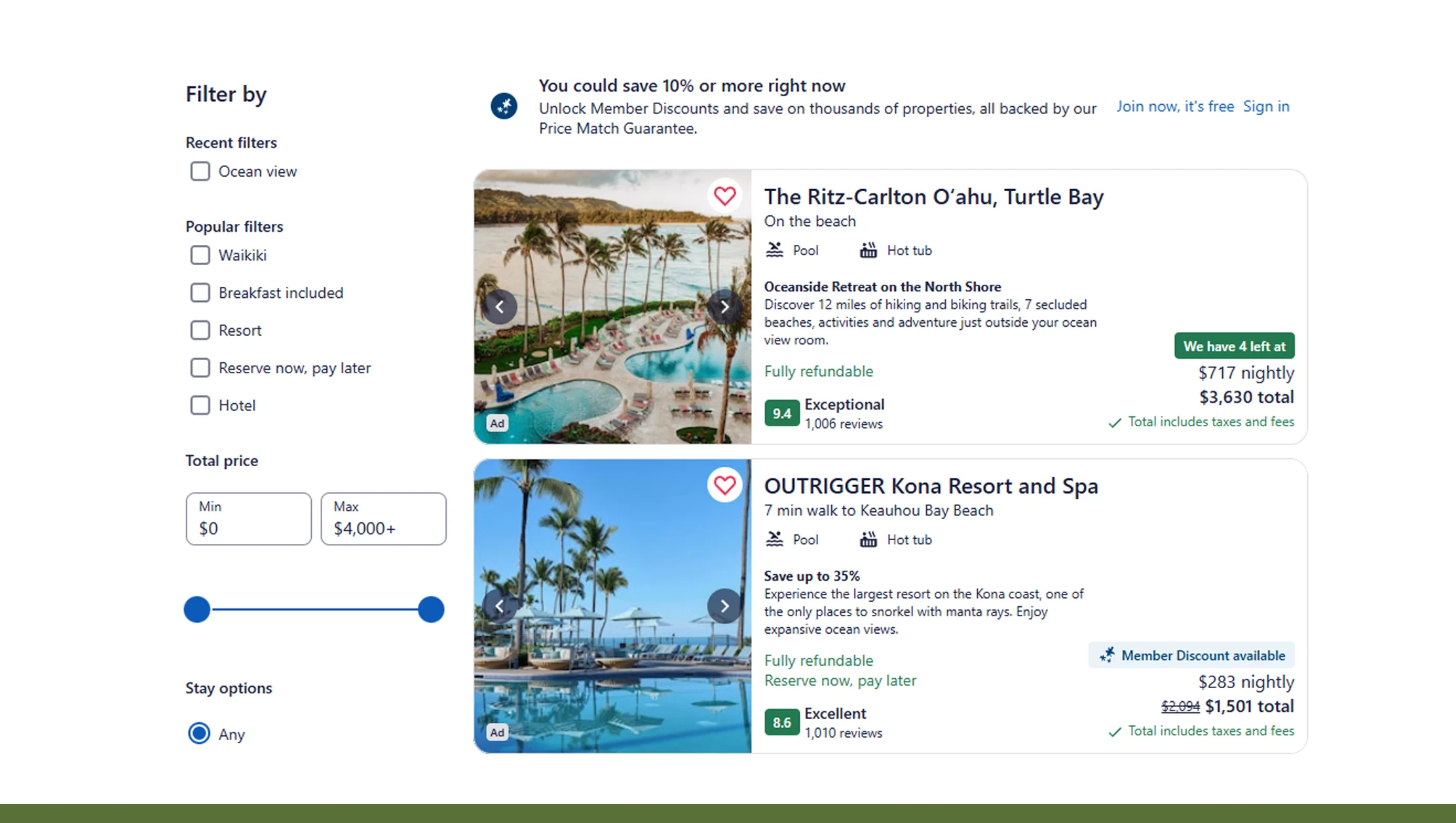This screenshot has height=823, width=1456.
Task: Favorite The Ritz-Carlton O'ahu listing
Action: (724, 194)
